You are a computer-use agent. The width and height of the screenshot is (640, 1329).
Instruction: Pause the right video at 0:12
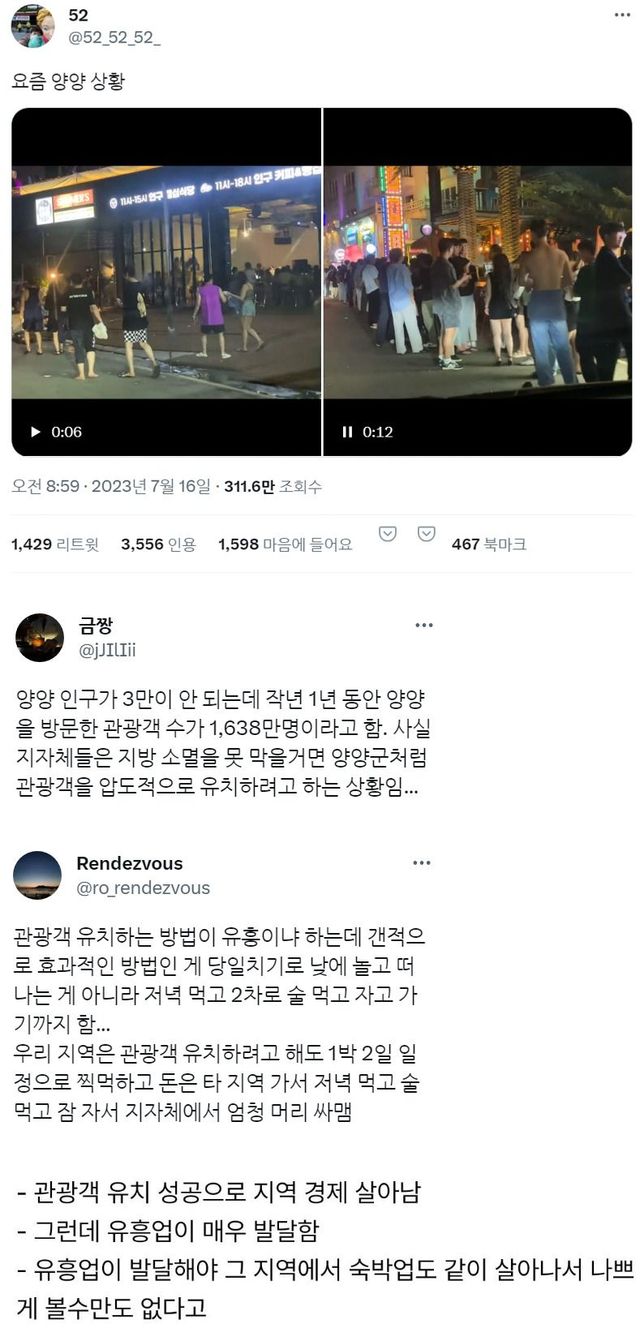tap(348, 432)
